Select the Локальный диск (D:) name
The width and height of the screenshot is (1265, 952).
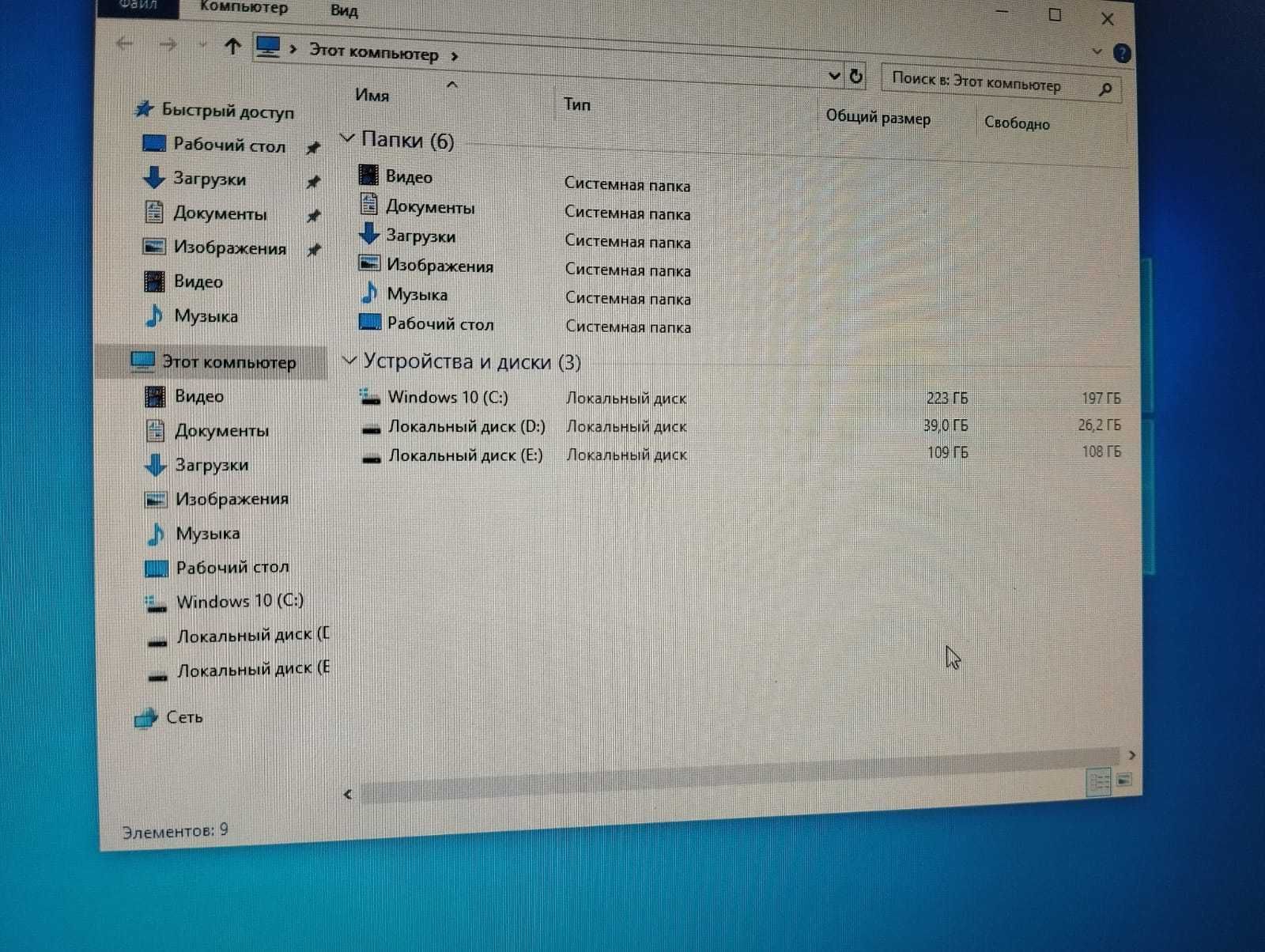(466, 426)
